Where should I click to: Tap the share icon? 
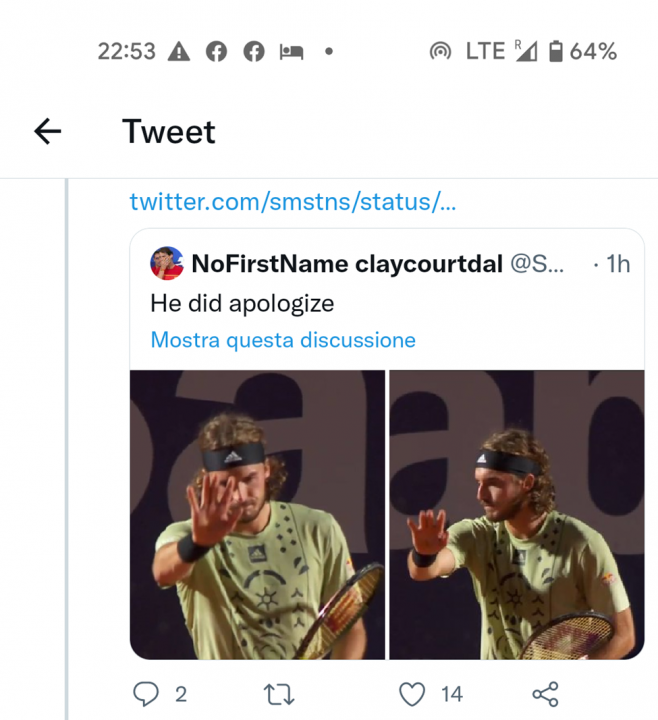pos(546,694)
